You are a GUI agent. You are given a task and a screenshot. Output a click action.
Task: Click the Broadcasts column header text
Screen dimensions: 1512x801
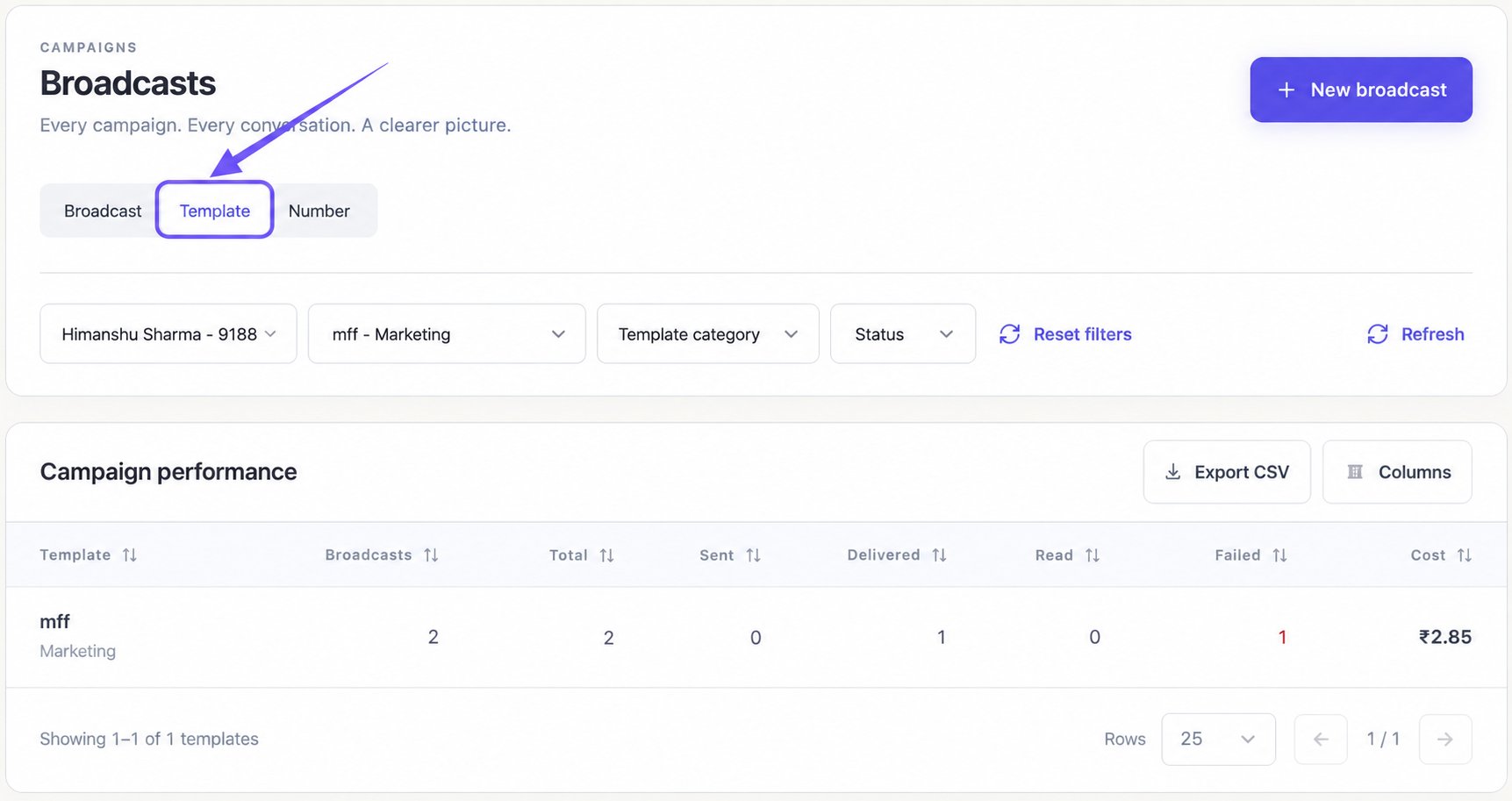(x=369, y=555)
